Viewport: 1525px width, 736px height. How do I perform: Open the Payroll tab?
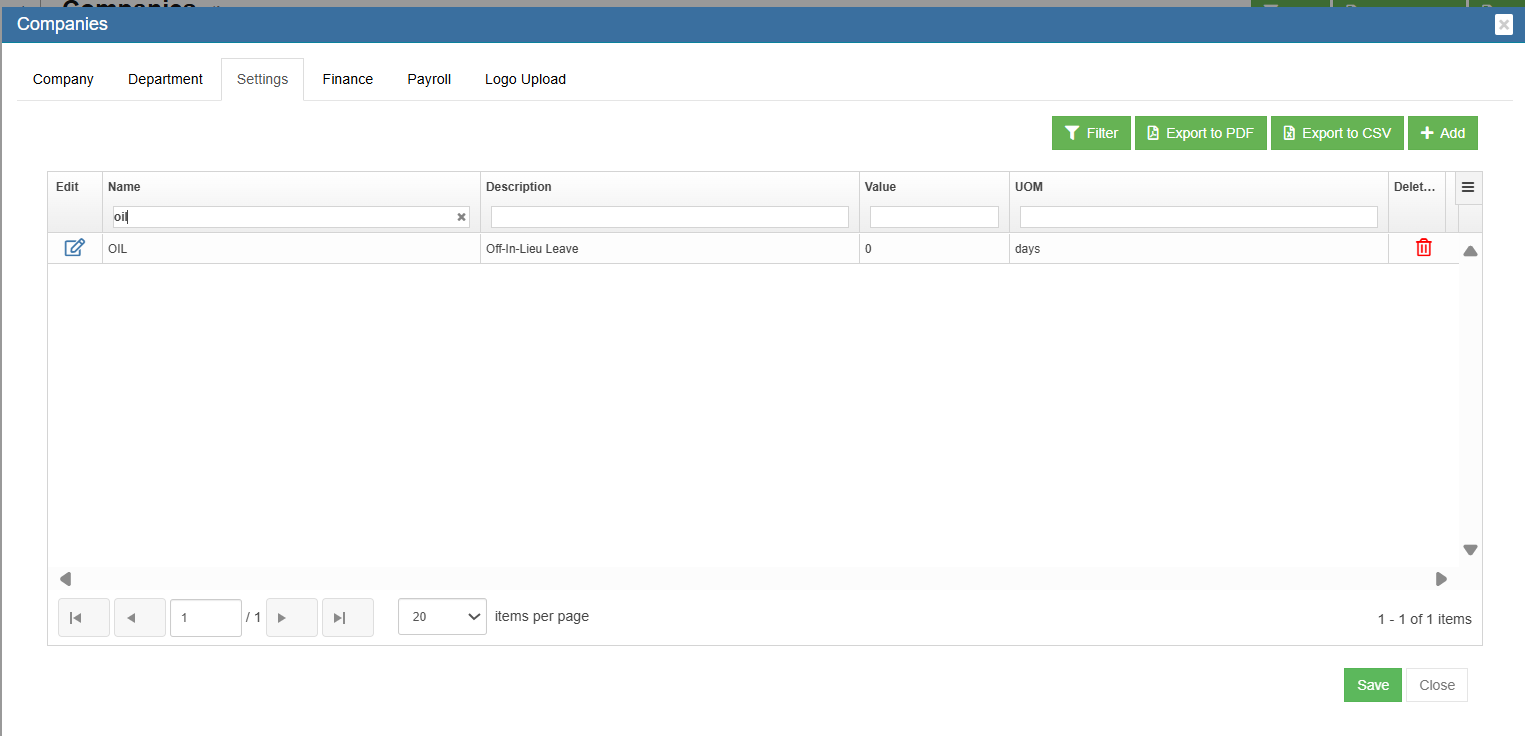coord(429,79)
